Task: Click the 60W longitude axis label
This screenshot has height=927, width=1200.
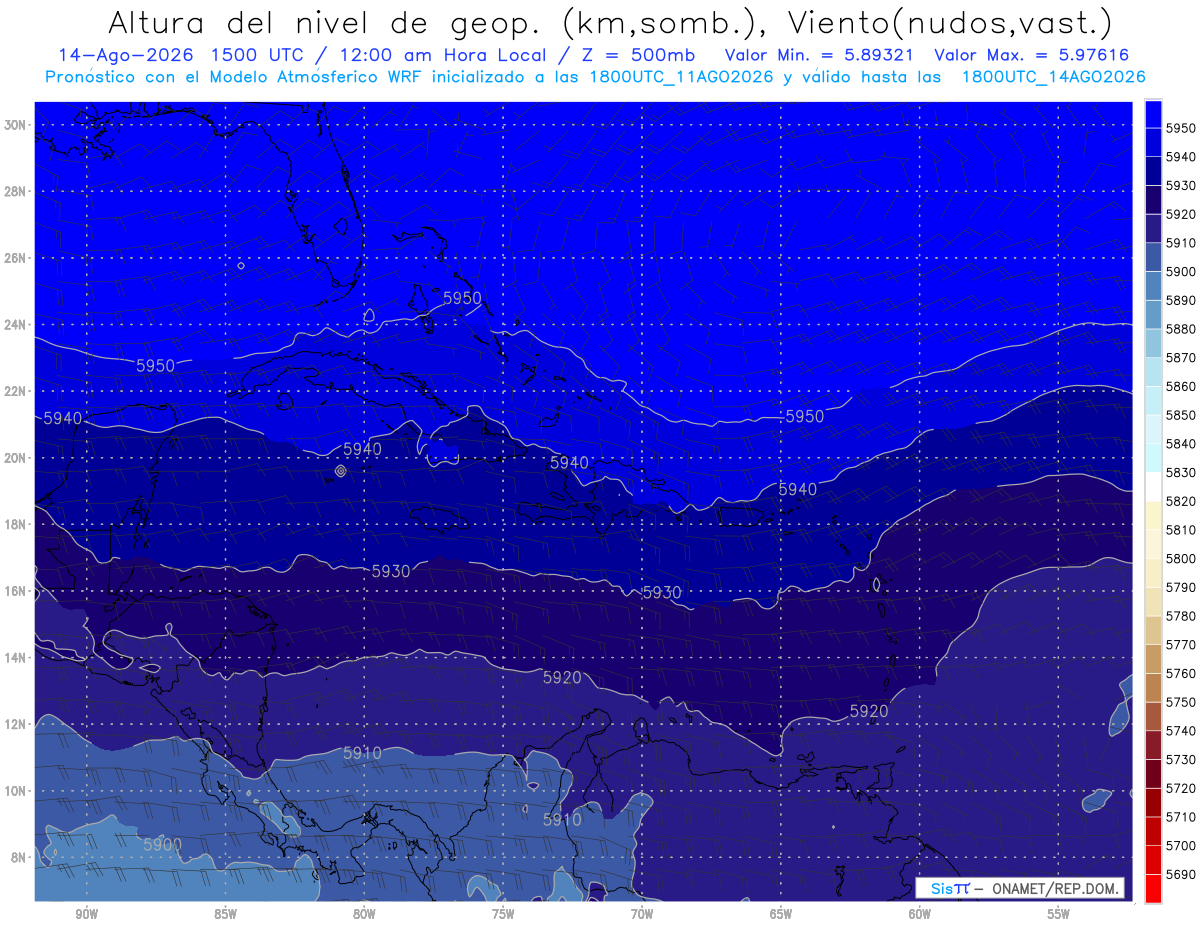Action: tap(920, 914)
